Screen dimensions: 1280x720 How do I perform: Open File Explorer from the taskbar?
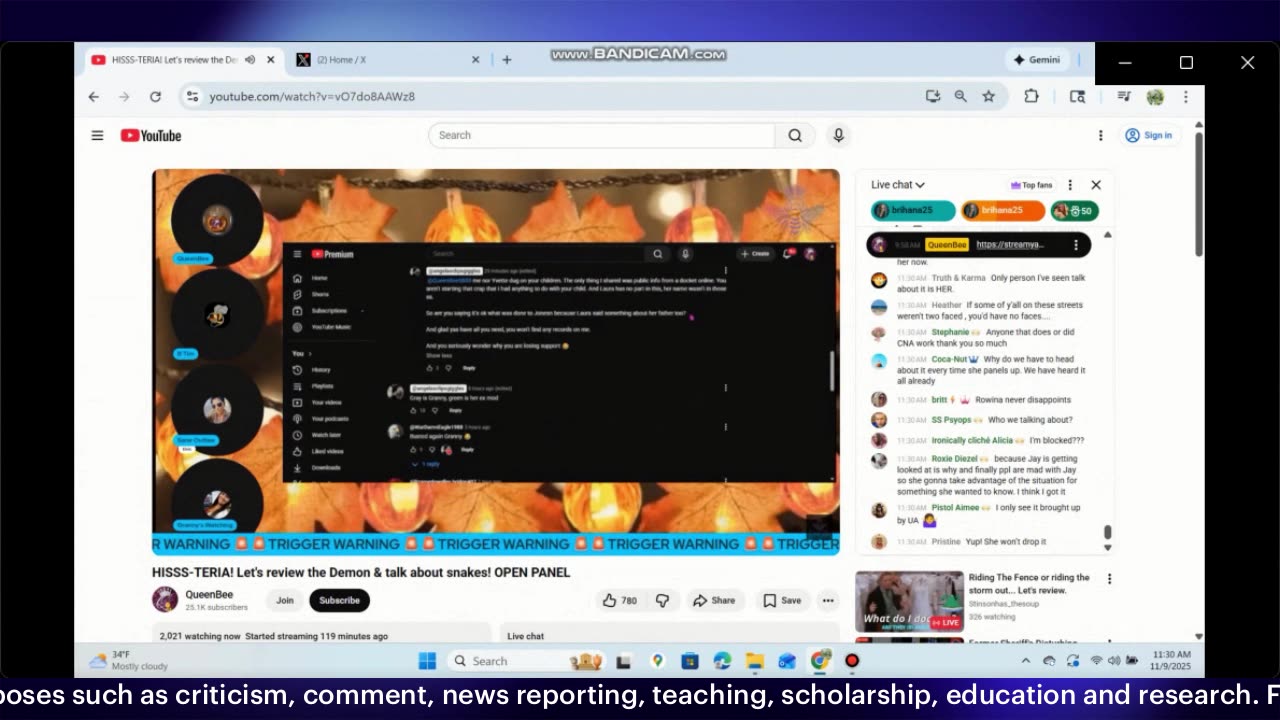point(754,661)
